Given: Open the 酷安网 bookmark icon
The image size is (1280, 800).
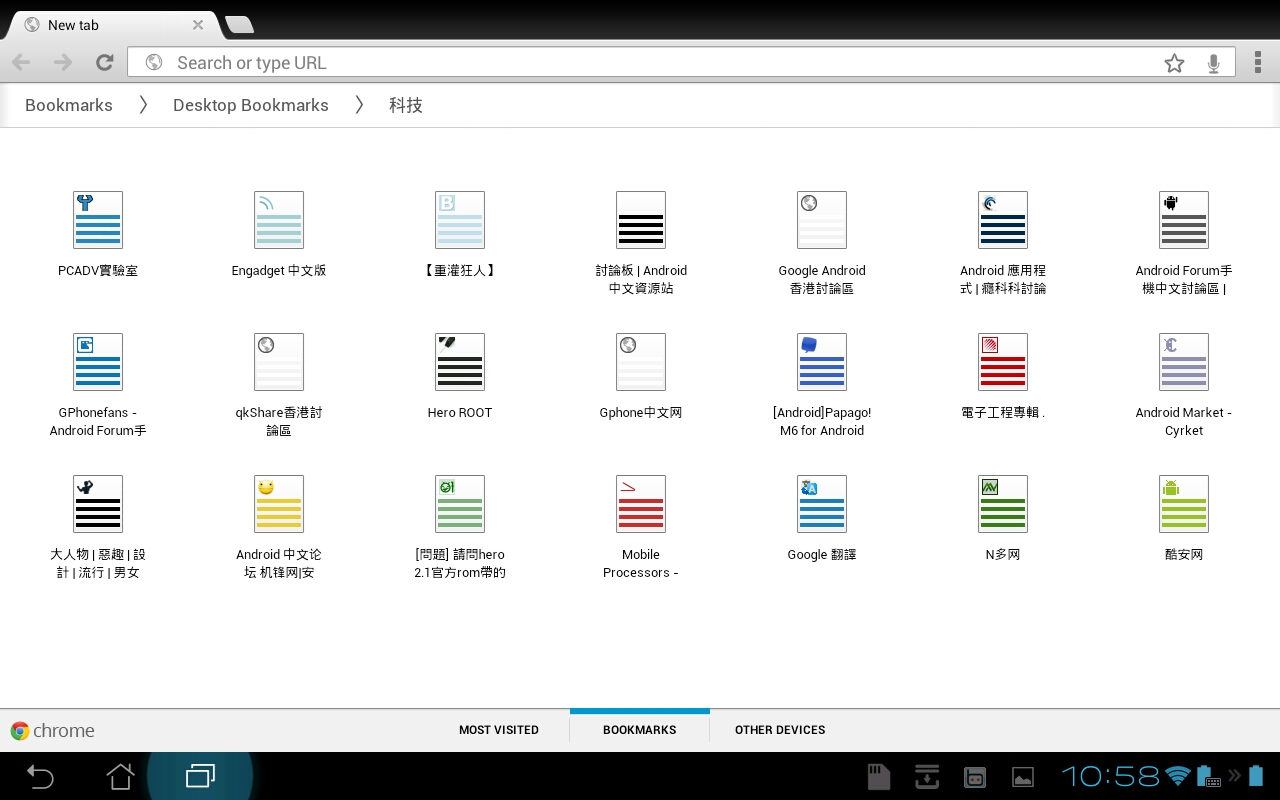Looking at the screenshot, I should pyautogui.click(x=1184, y=504).
